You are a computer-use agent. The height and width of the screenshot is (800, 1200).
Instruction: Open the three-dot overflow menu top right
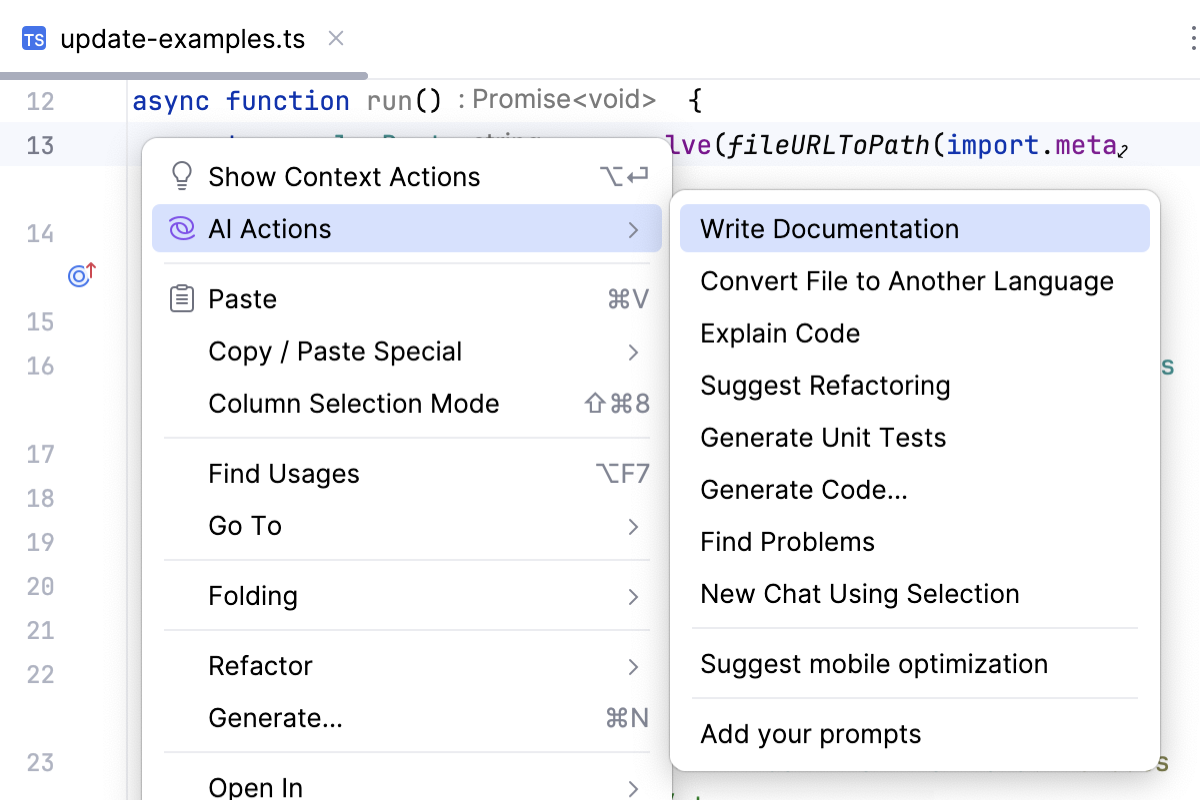pos(1193,38)
